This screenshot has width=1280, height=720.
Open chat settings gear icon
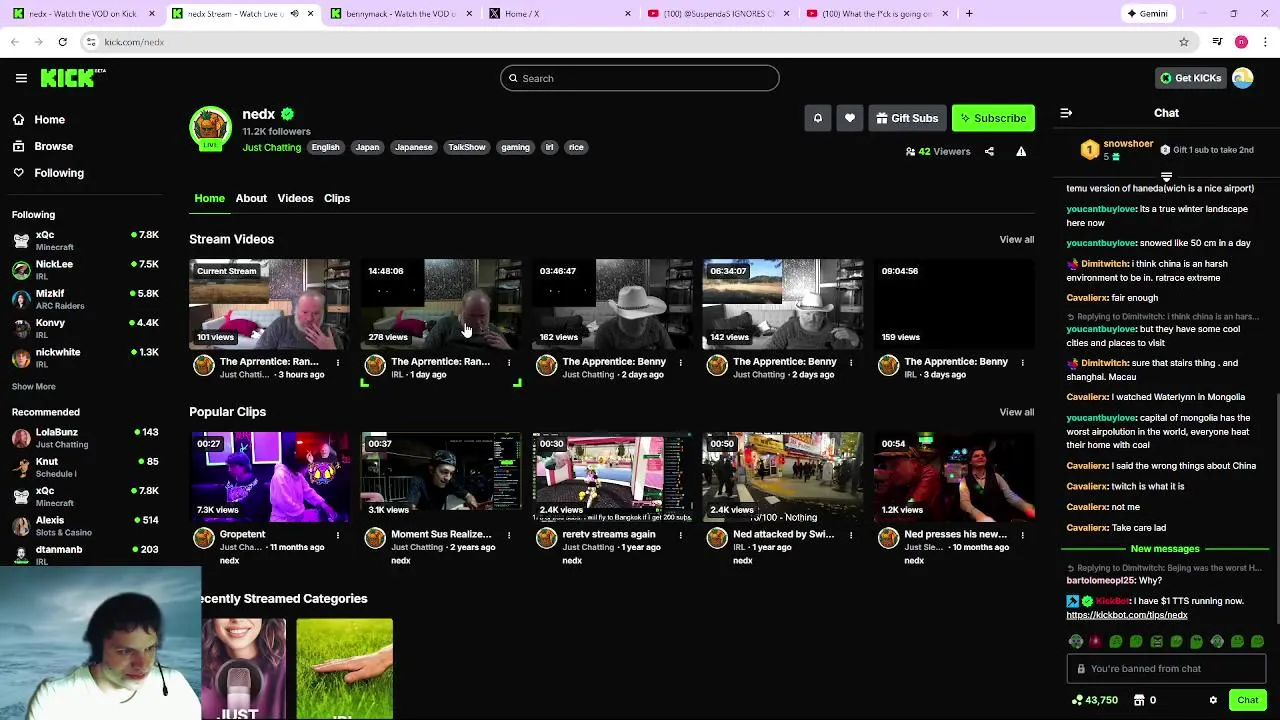(x=1213, y=700)
